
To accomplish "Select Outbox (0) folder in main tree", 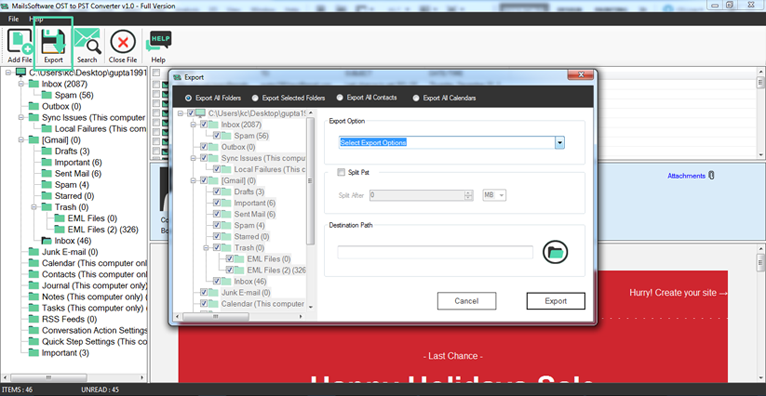I will tap(62, 106).
